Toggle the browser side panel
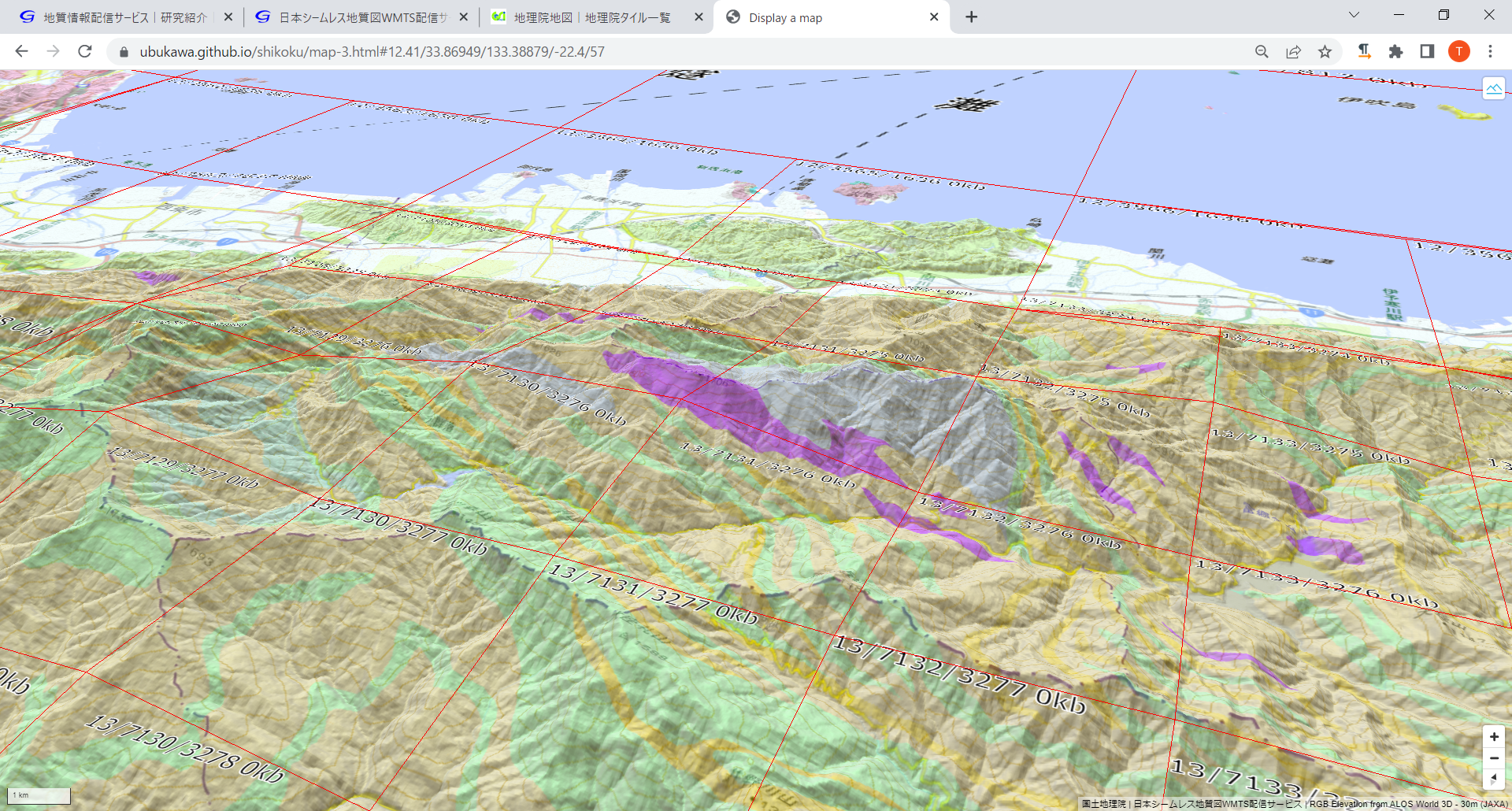The width and height of the screenshot is (1512, 811). click(1427, 51)
